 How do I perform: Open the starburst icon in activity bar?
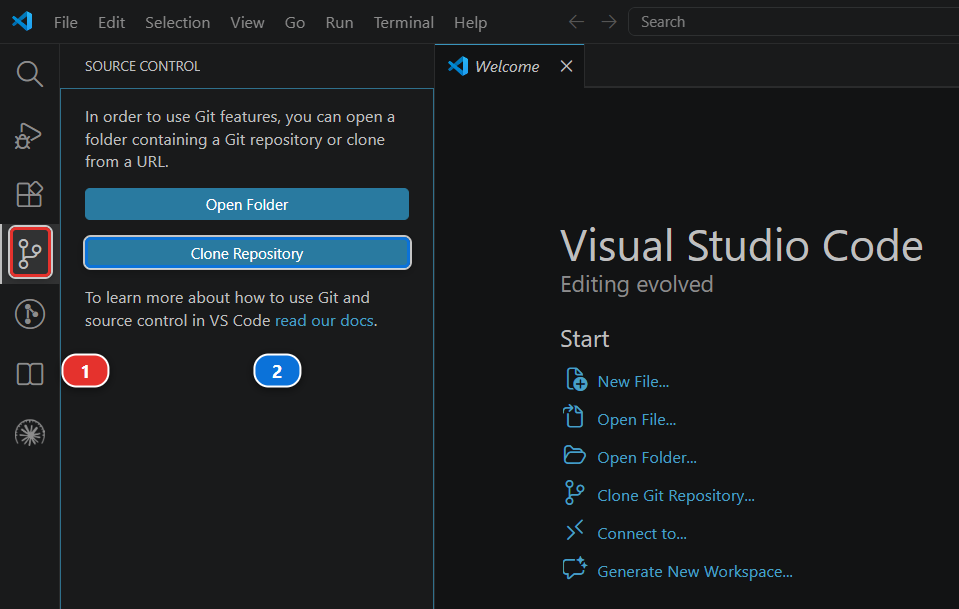[x=29, y=433]
